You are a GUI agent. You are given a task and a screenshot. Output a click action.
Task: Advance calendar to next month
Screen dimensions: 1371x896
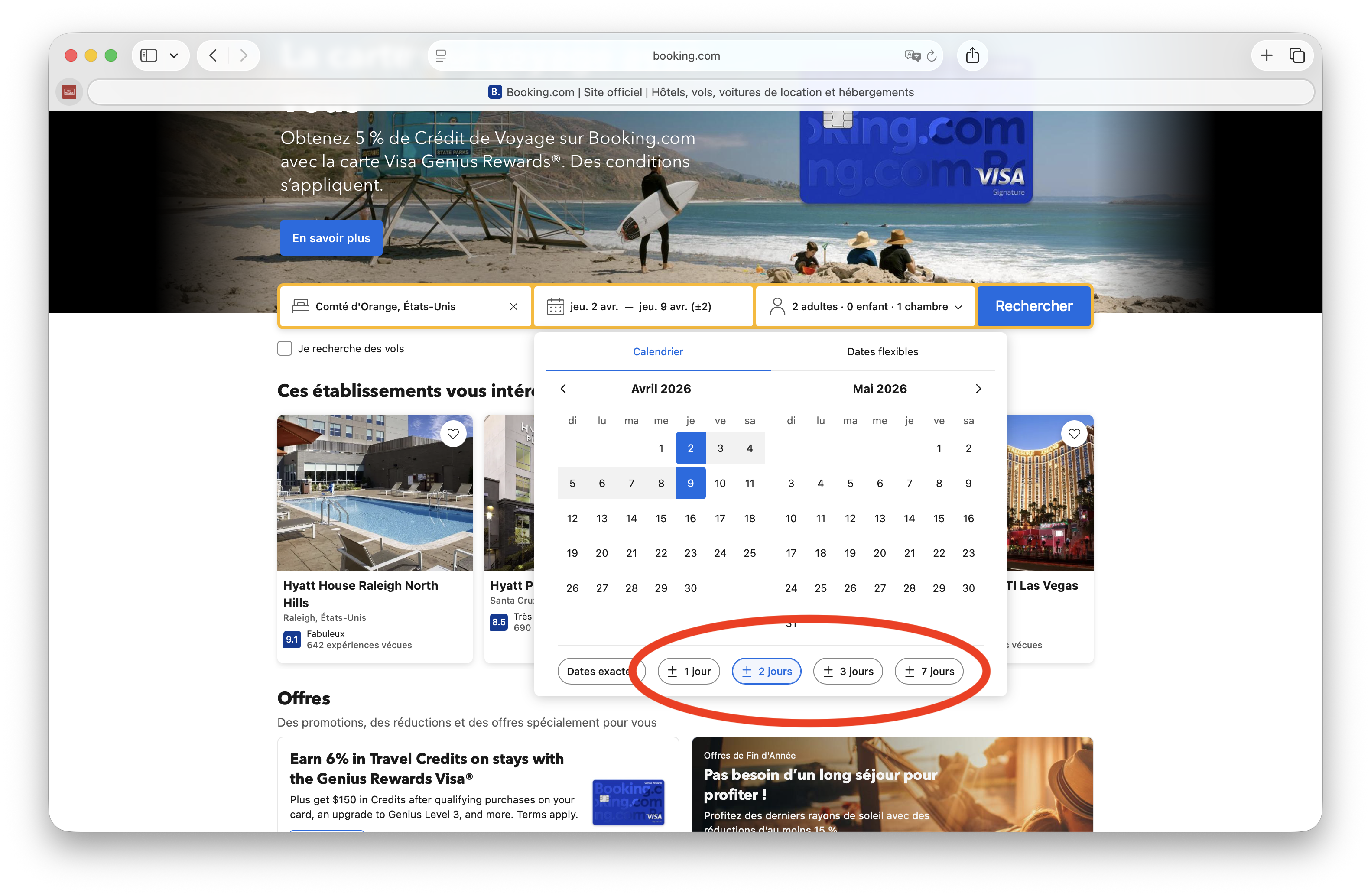point(978,389)
